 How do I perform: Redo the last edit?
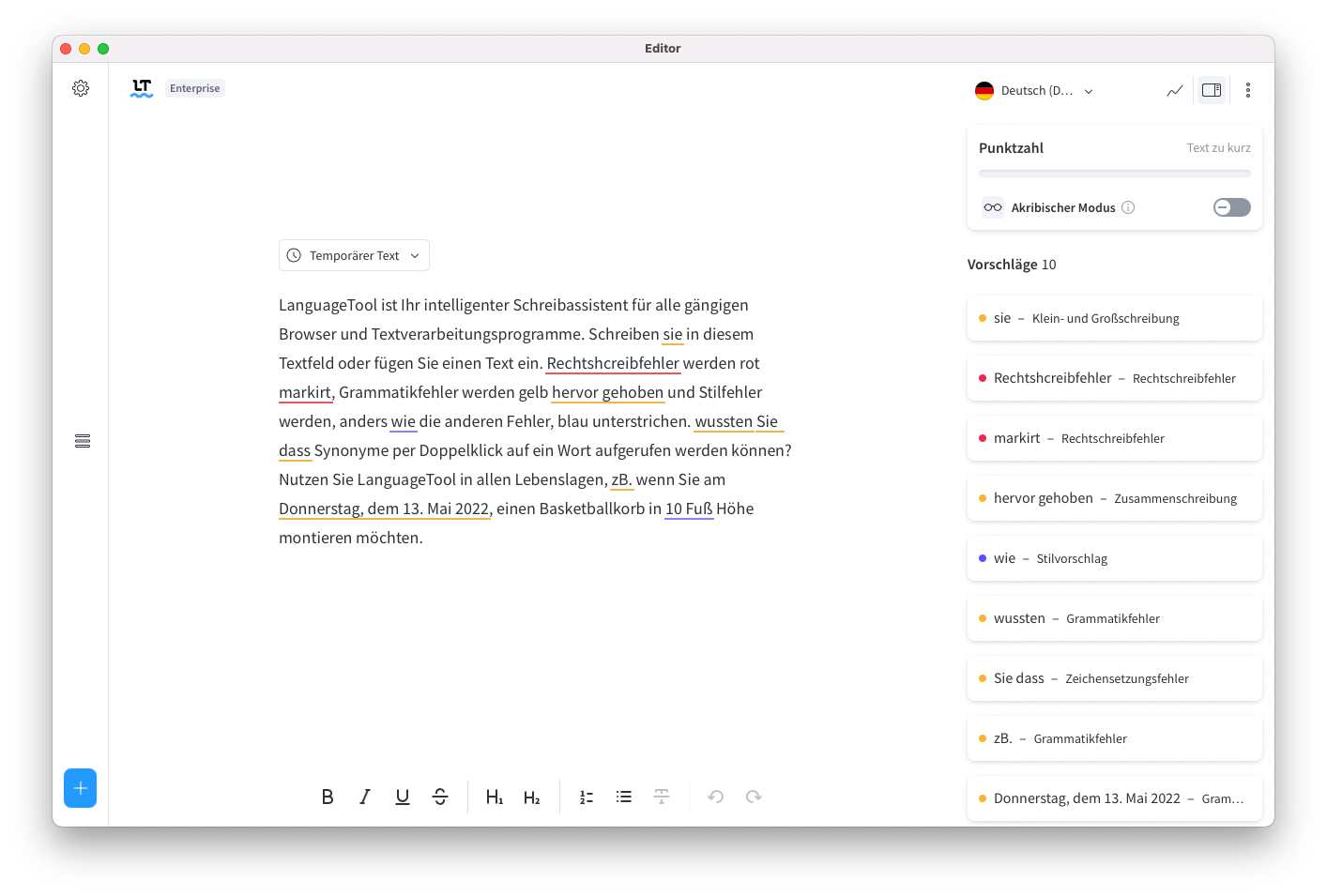pos(754,797)
